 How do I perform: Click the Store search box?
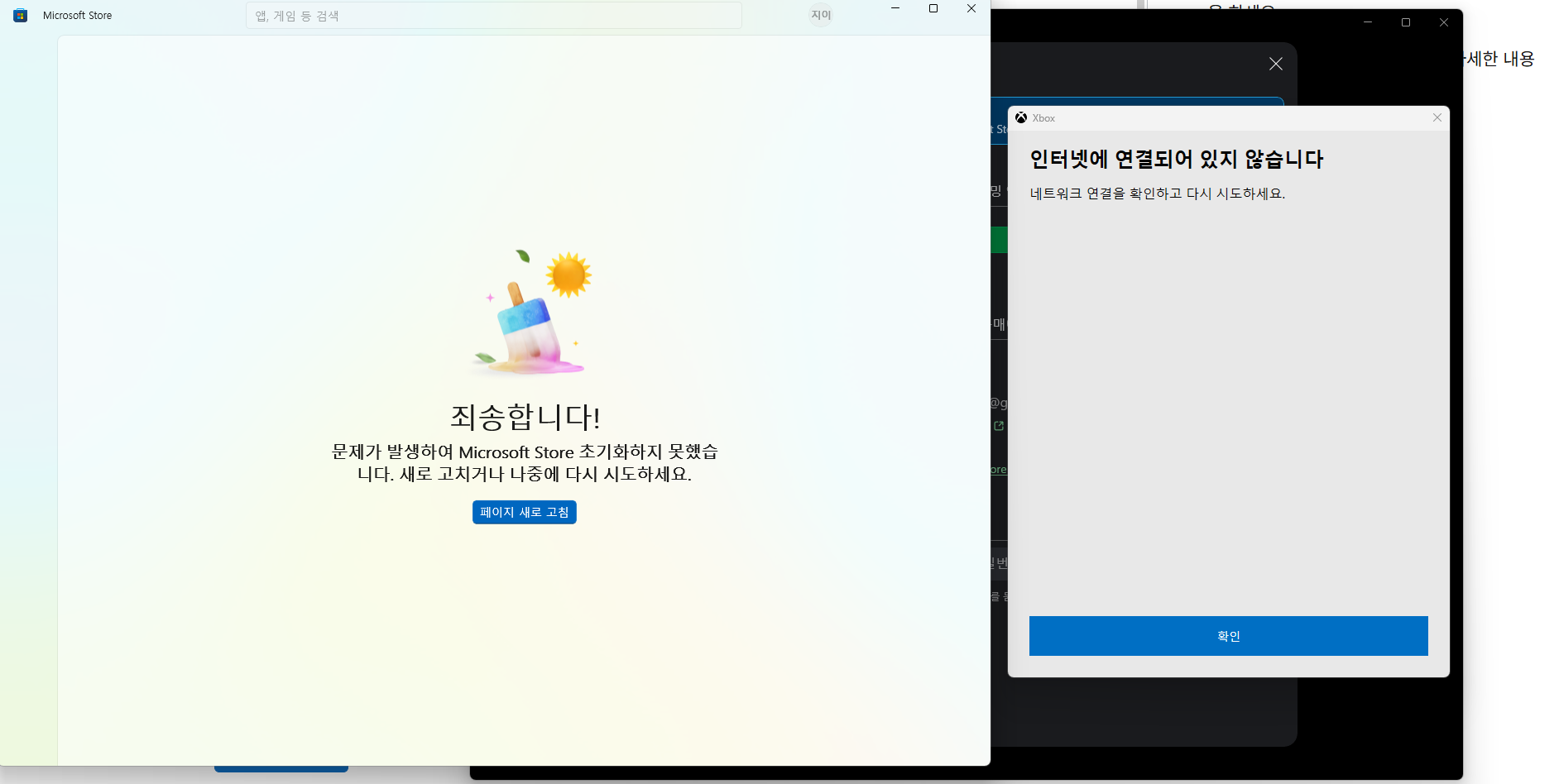point(493,16)
